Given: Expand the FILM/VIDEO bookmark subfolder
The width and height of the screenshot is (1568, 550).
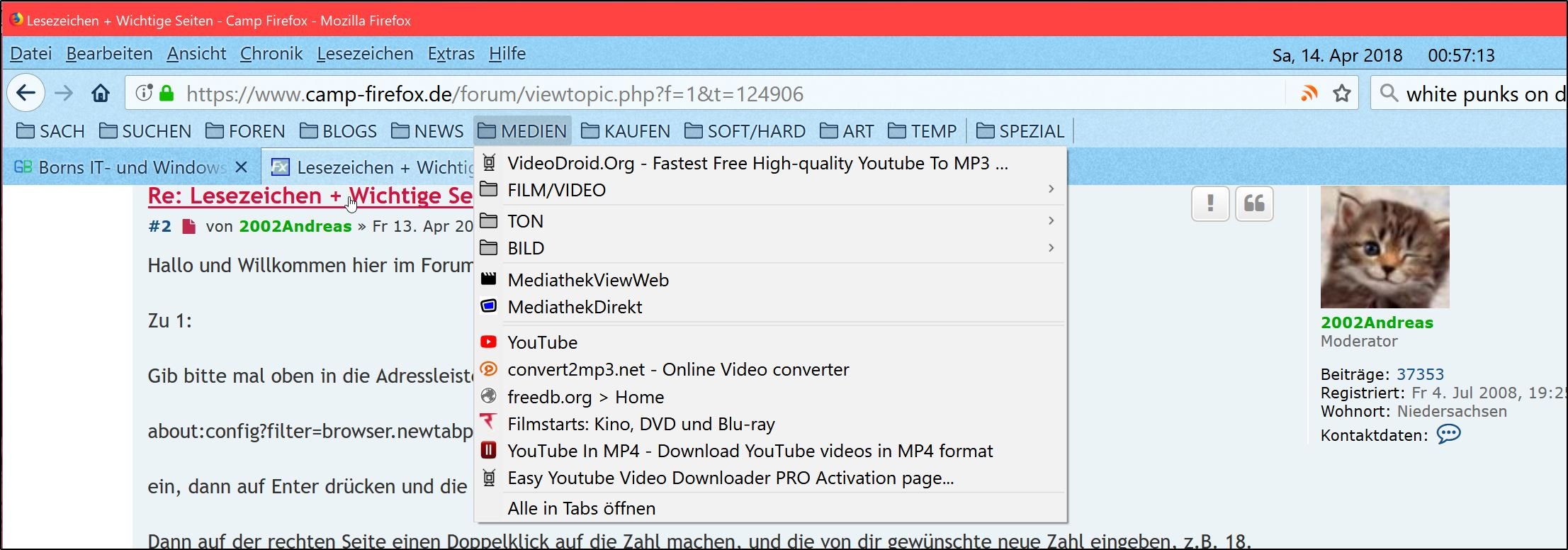Looking at the screenshot, I should [x=770, y=190].
